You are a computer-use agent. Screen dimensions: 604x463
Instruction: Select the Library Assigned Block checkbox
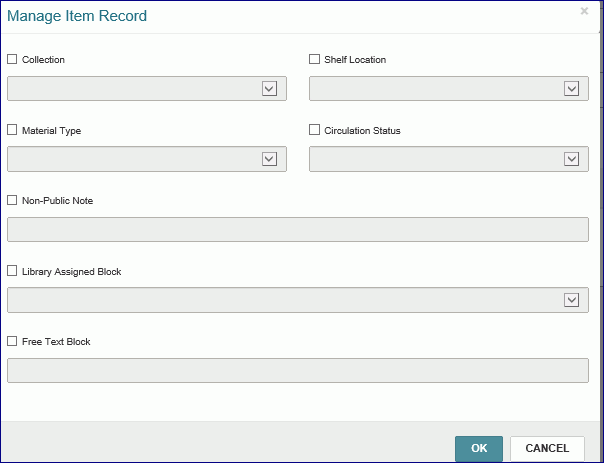click(12, 271)
